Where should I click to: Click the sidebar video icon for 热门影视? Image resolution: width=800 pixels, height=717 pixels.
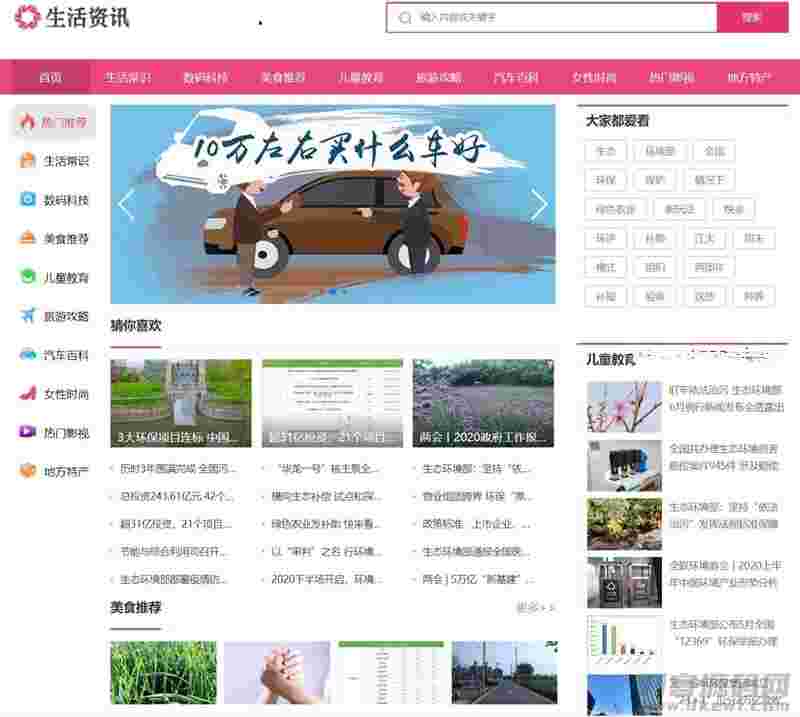click(x=27, y=432)
